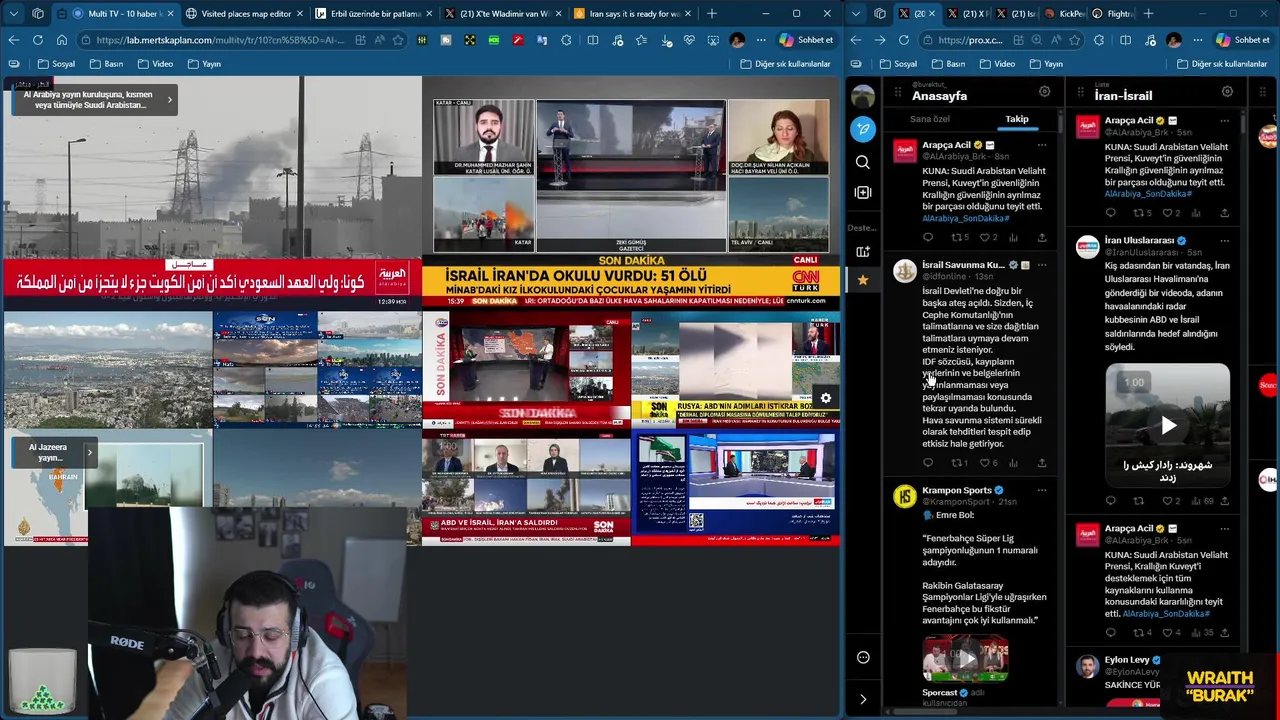Screen dimensions: 1280x720
Task: Open workspaces icon in left browser title bar
Action: (38, 14)
